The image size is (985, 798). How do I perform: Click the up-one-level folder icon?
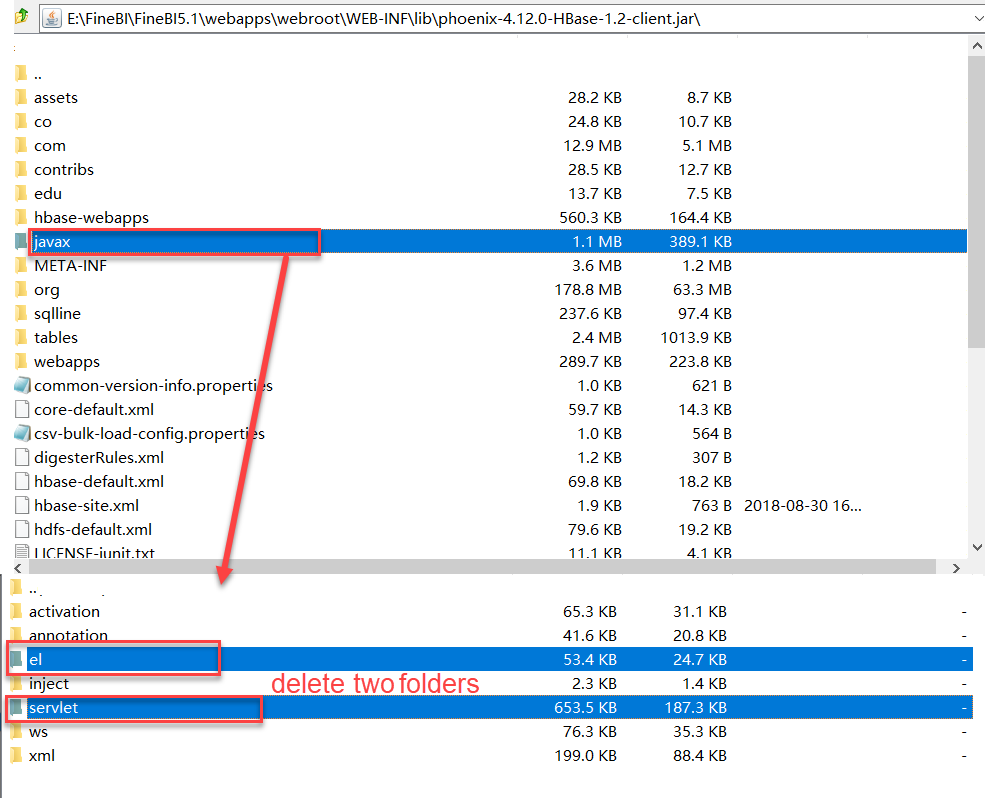pos(21,16)
